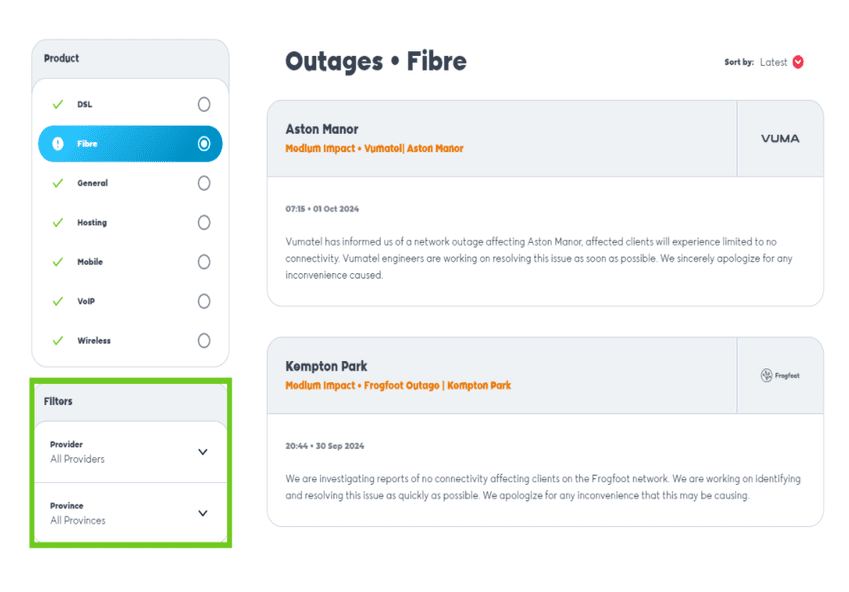Select the Hosting radio button

(204, 223)
